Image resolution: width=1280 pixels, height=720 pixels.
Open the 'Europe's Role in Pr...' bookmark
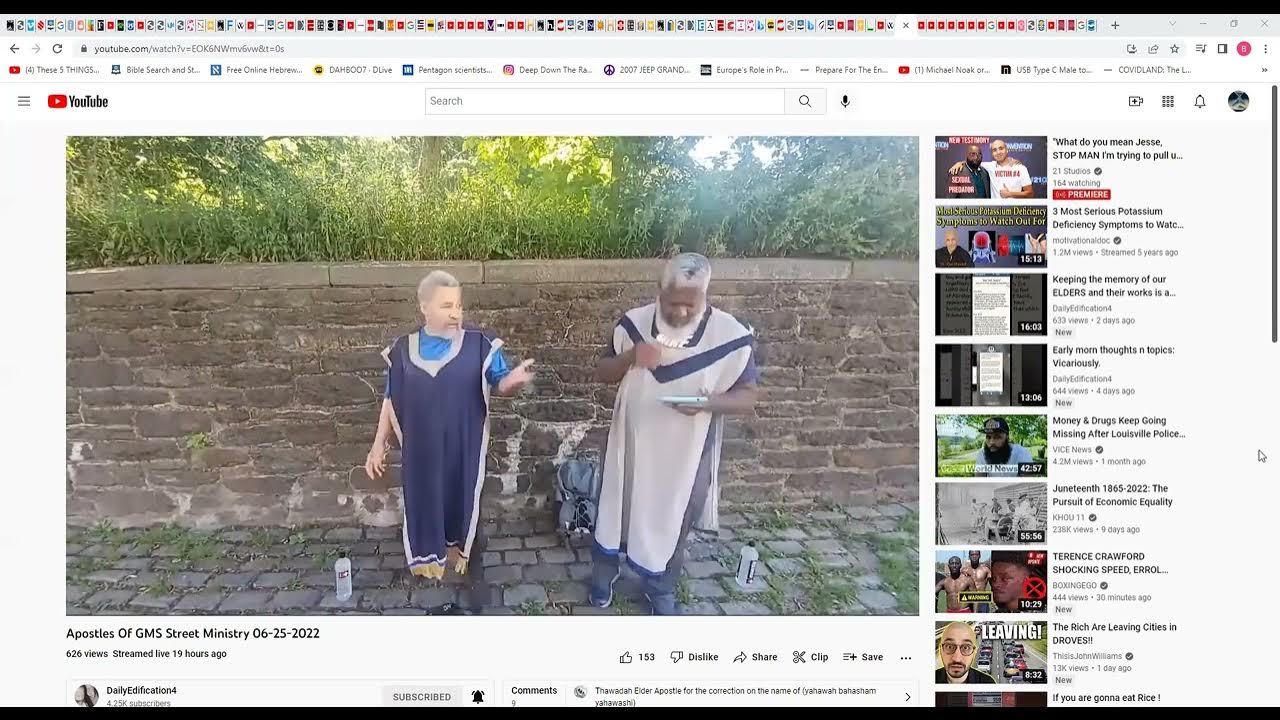coord(745,70)
